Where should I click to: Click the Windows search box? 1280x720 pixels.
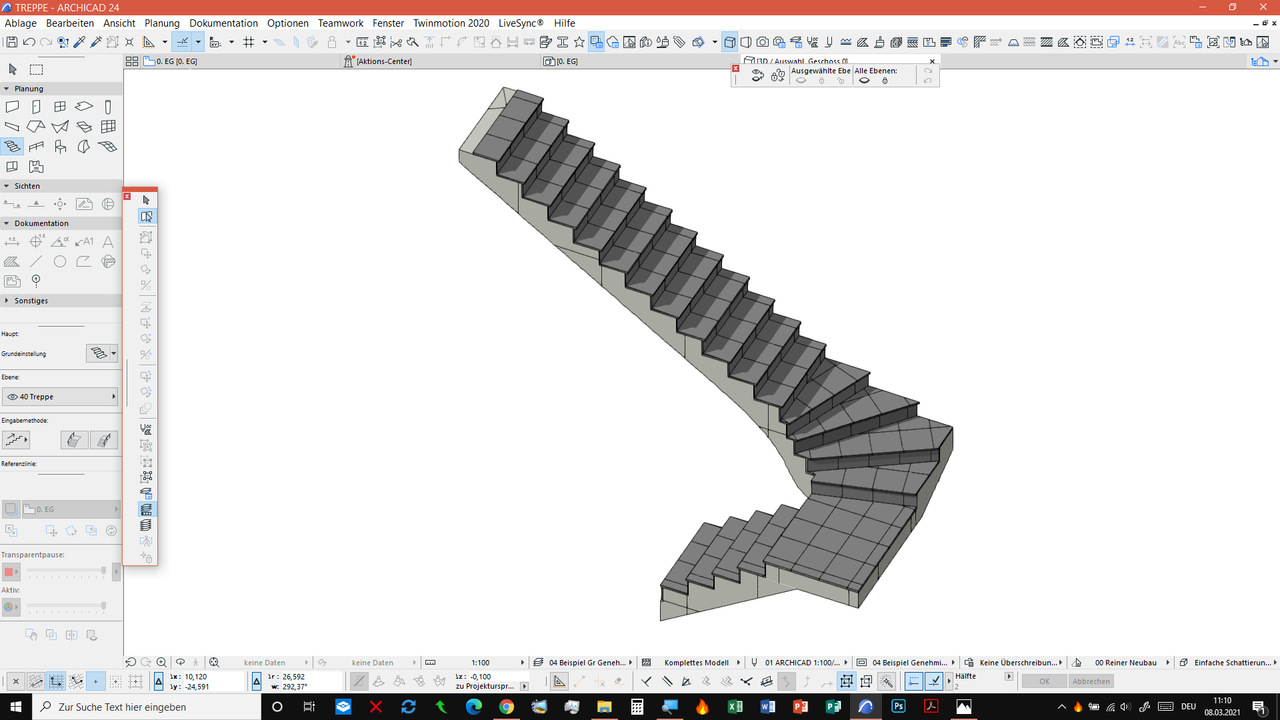pyautogui.click(x=145, y=707)
